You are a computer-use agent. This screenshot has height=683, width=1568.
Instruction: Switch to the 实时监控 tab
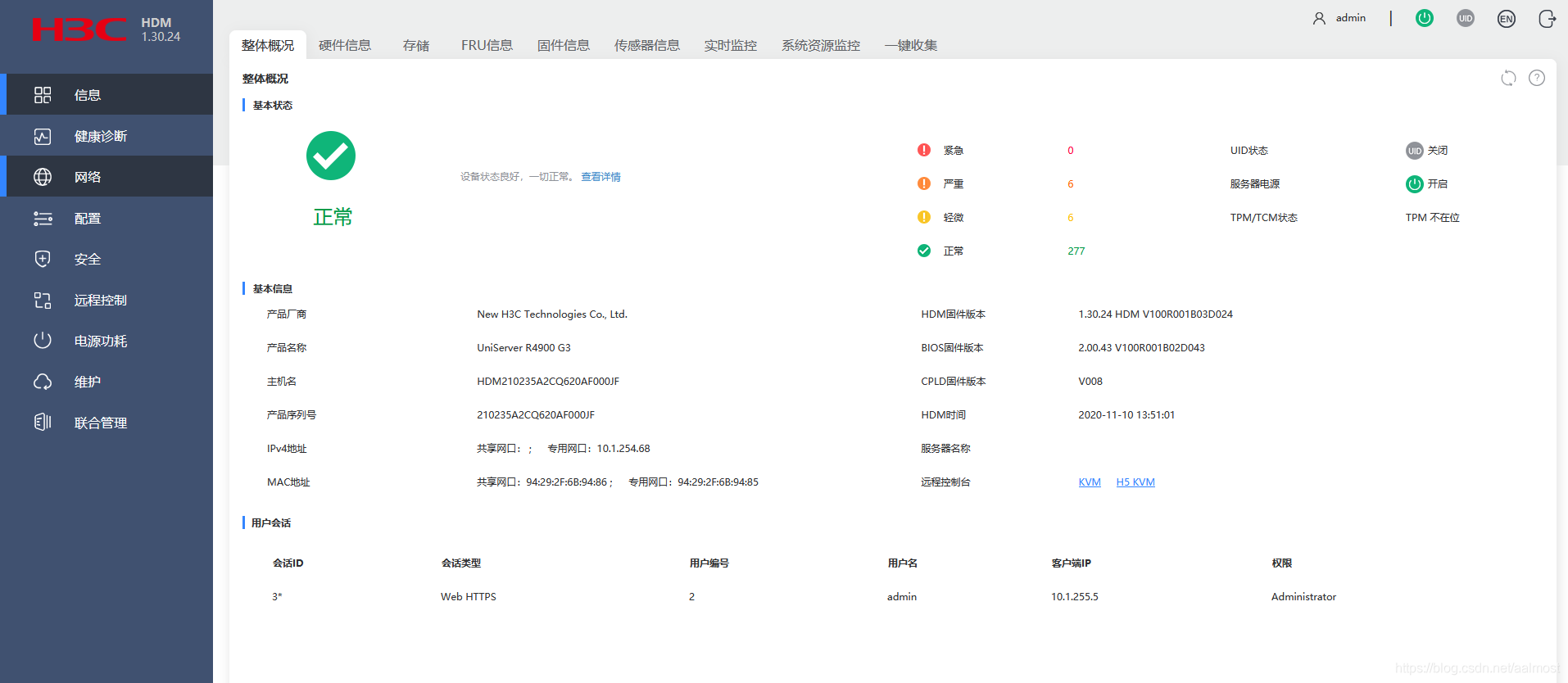[731, 45]
